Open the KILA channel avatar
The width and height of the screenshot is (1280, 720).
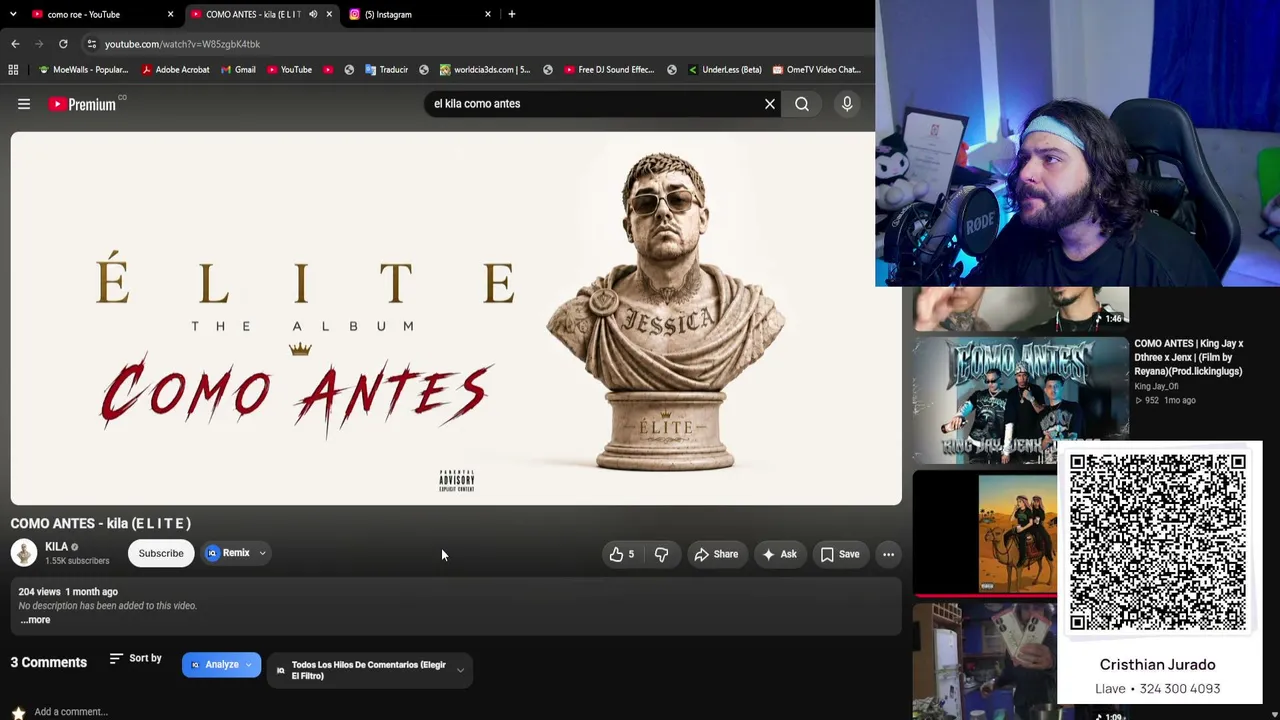(x=24, y=553)
